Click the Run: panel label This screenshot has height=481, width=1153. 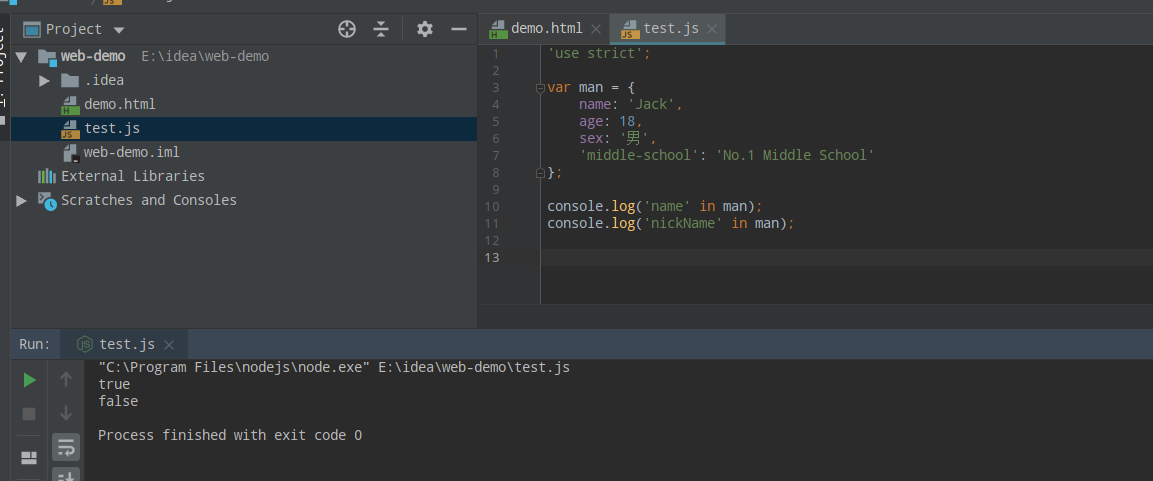coord(35,344)
